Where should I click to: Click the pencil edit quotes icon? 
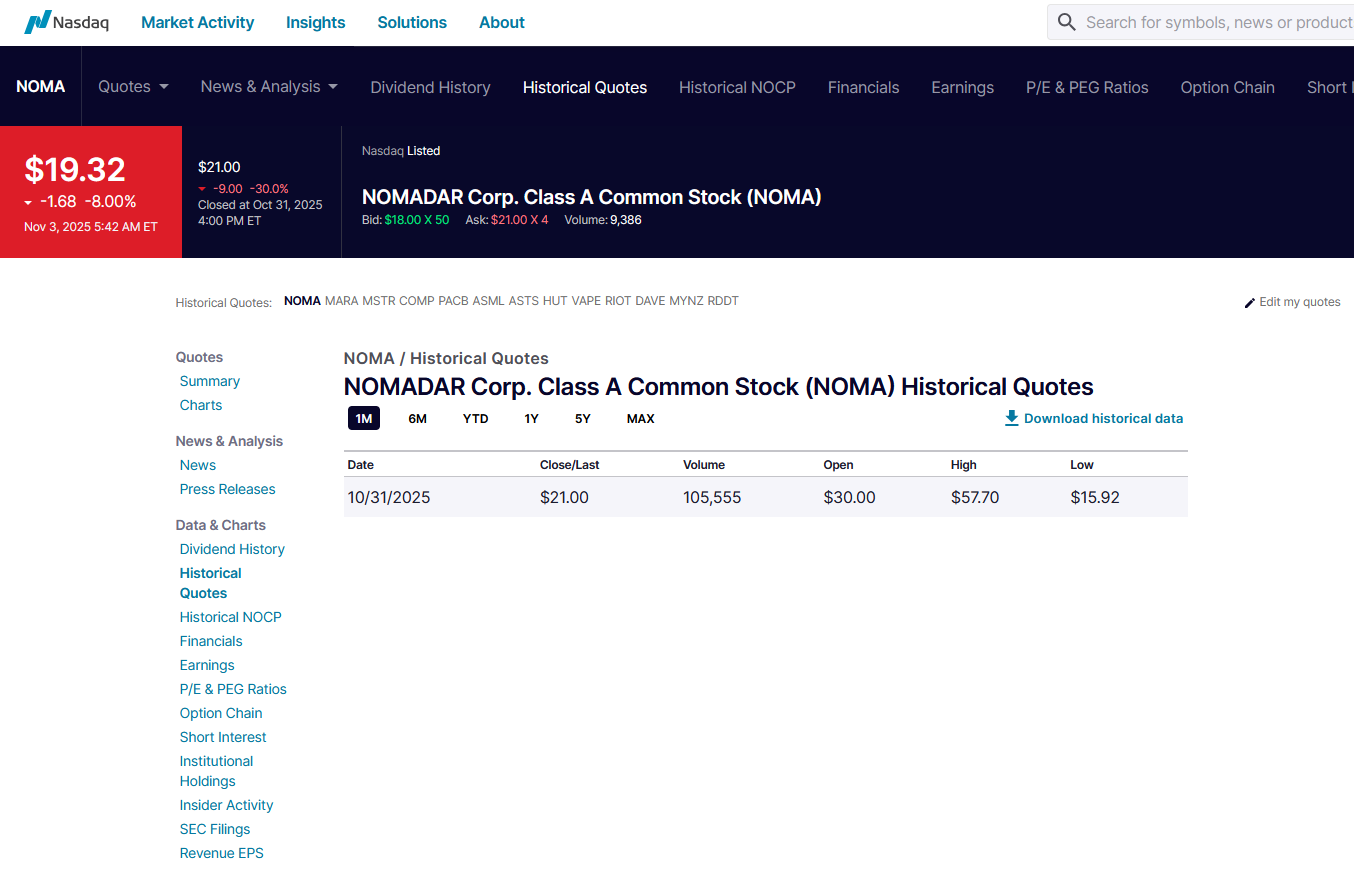pyautogui.click(x=1249, y=302)
